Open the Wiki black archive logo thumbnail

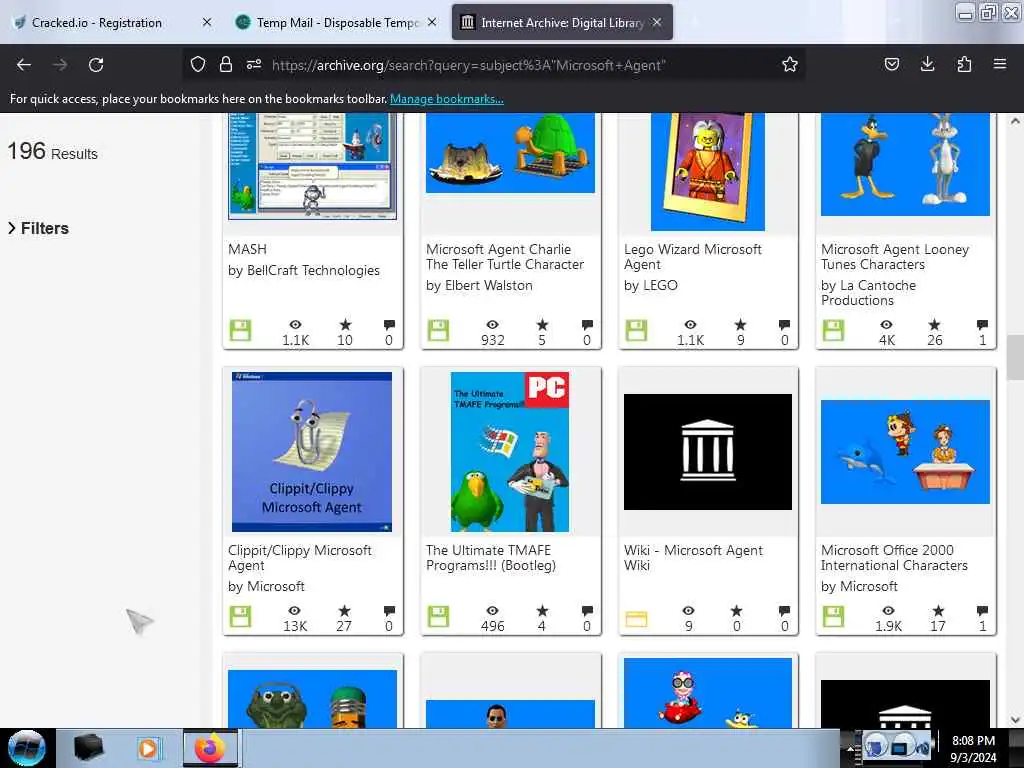pyautogui.click(x=708, y=452)
